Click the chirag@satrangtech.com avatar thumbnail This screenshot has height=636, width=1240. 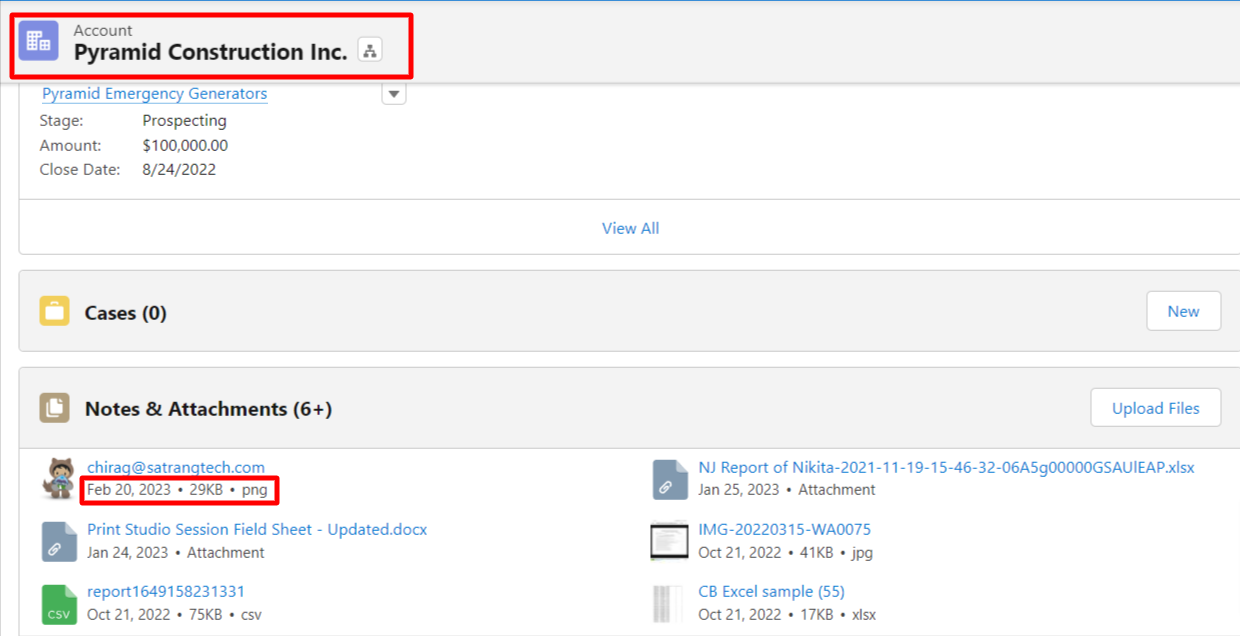click(58, 478)
